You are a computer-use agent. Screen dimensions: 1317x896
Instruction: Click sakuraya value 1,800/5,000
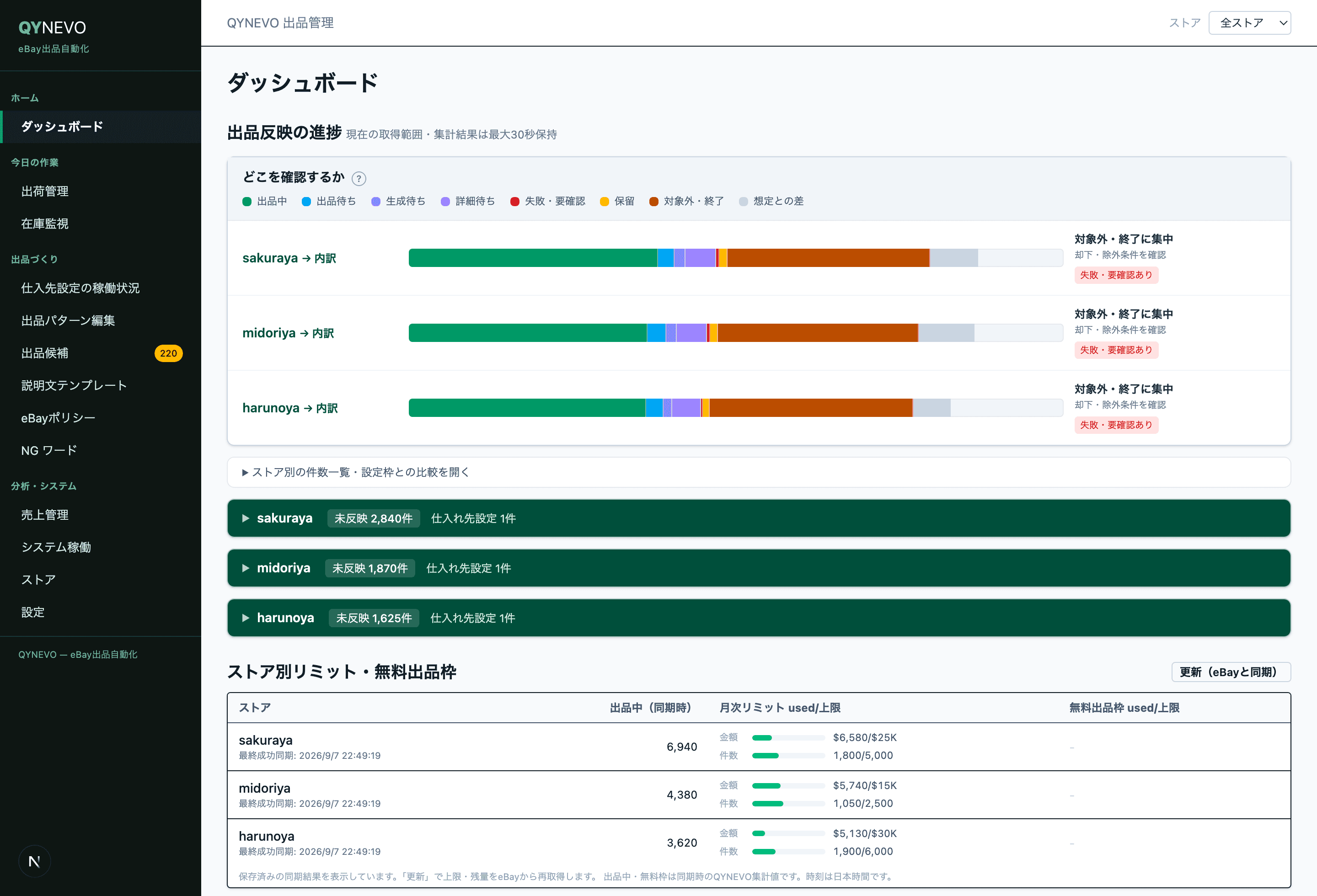point(862,755)
